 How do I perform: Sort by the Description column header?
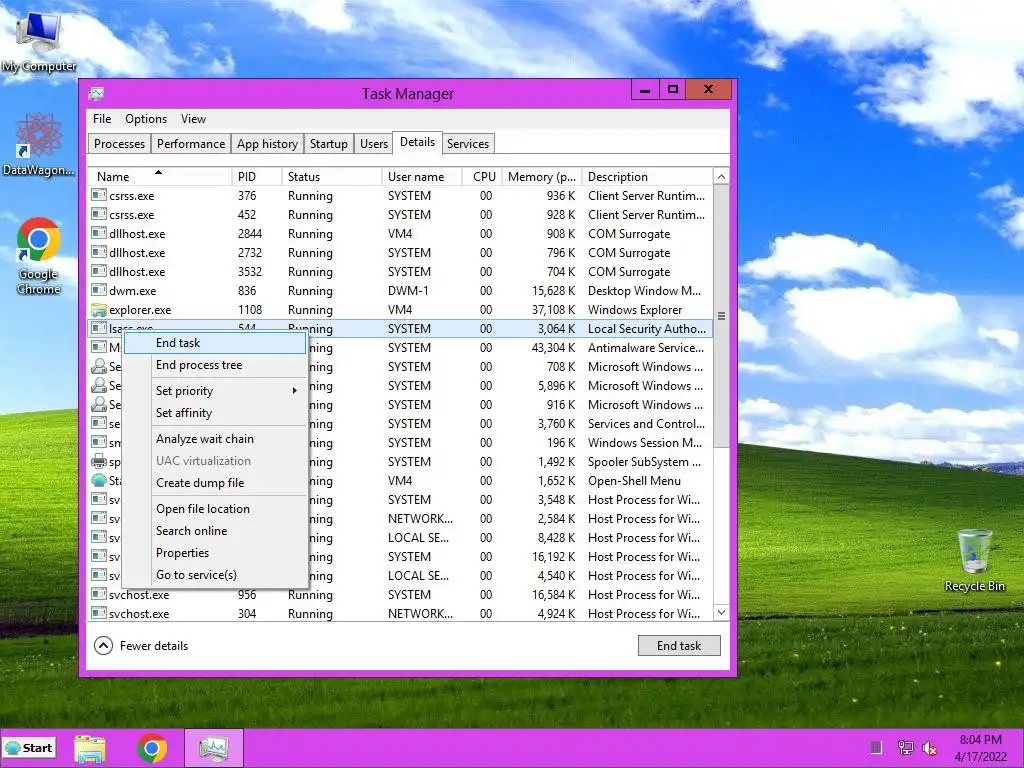click(x=647, y=176)
